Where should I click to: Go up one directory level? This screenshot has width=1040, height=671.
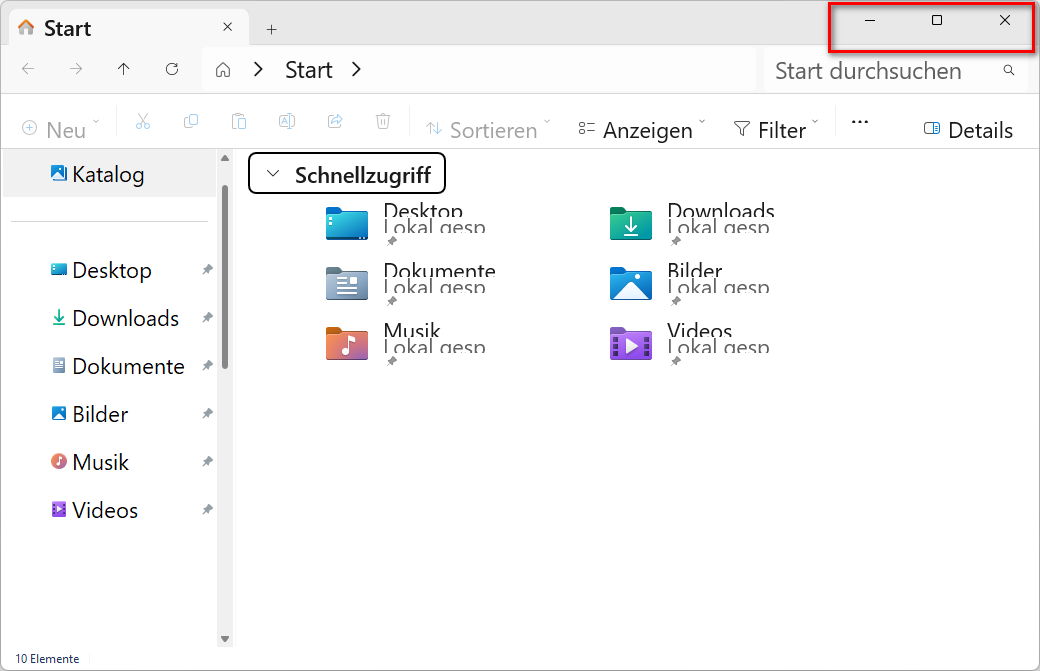pyautogui.click(x=124, y=69)
